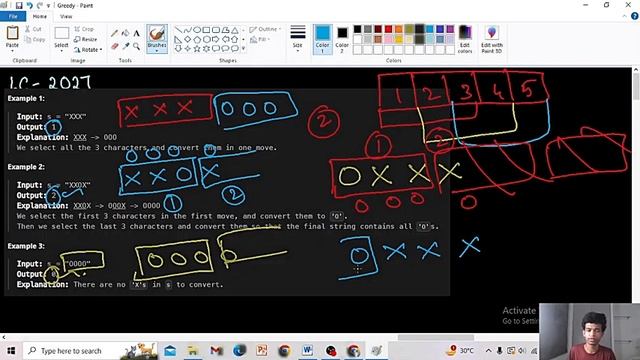The width and height of the screenshot is (640, 360).
Task: Open PowerPoint from the taskbar
Action: pos(262,350)
